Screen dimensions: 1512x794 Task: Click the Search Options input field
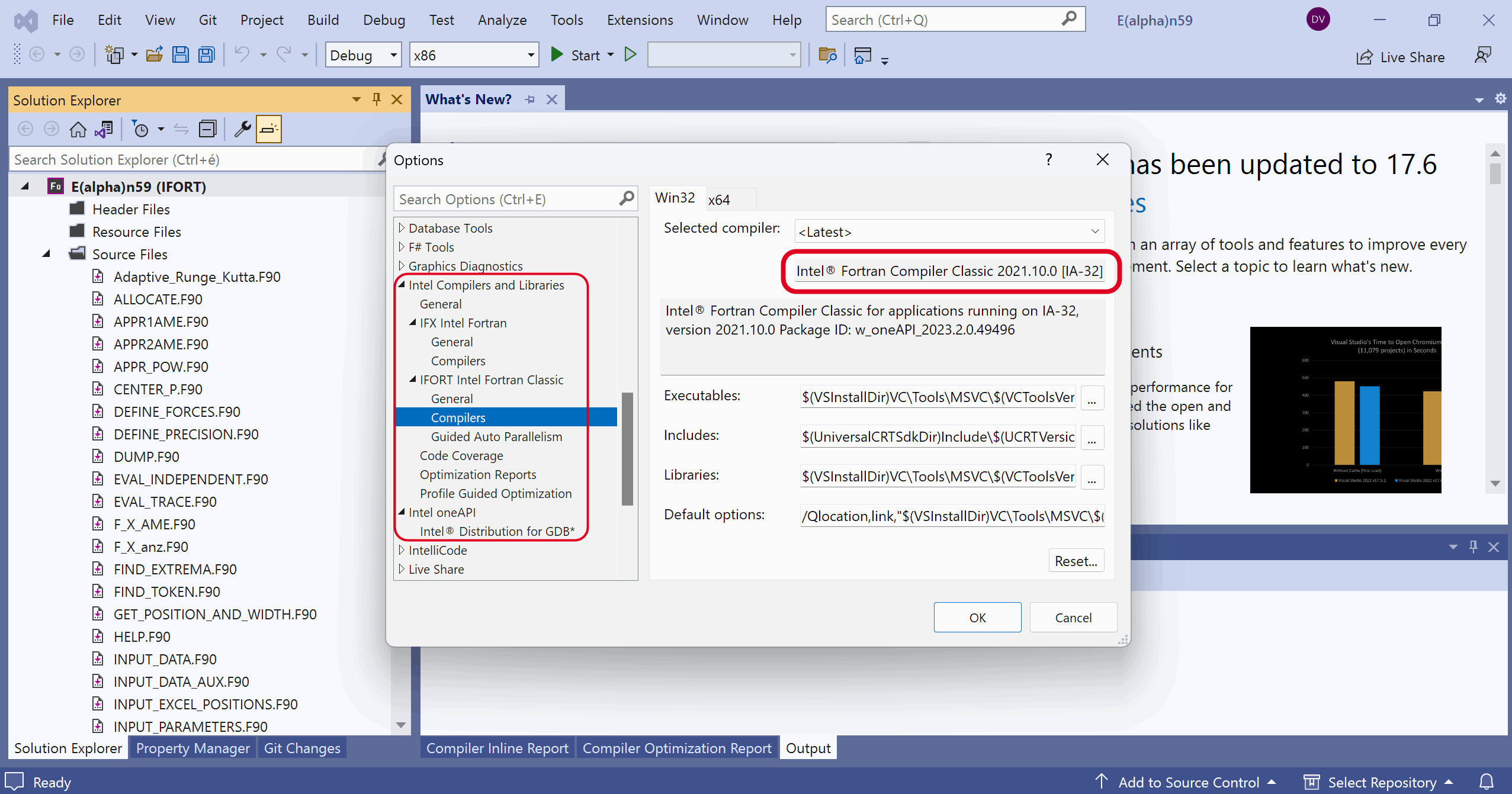[x=506, y=199]
